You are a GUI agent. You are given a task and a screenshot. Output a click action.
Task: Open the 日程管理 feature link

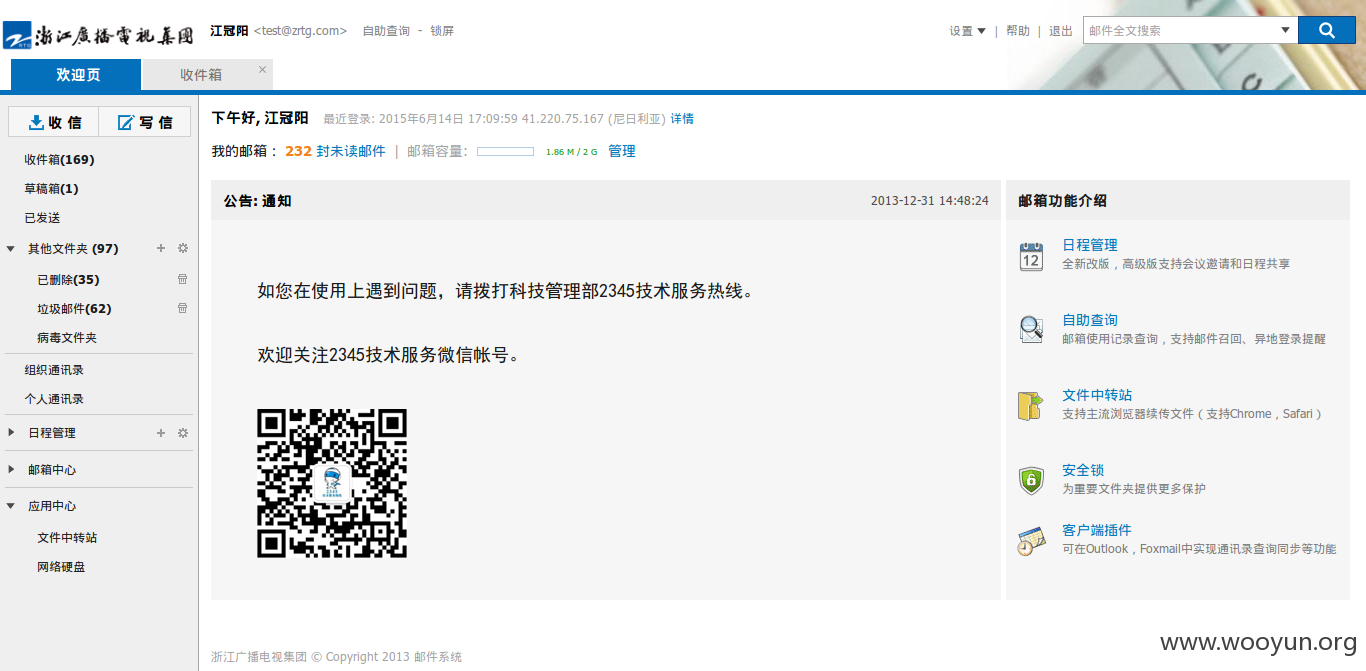(x=1090, y=244)
